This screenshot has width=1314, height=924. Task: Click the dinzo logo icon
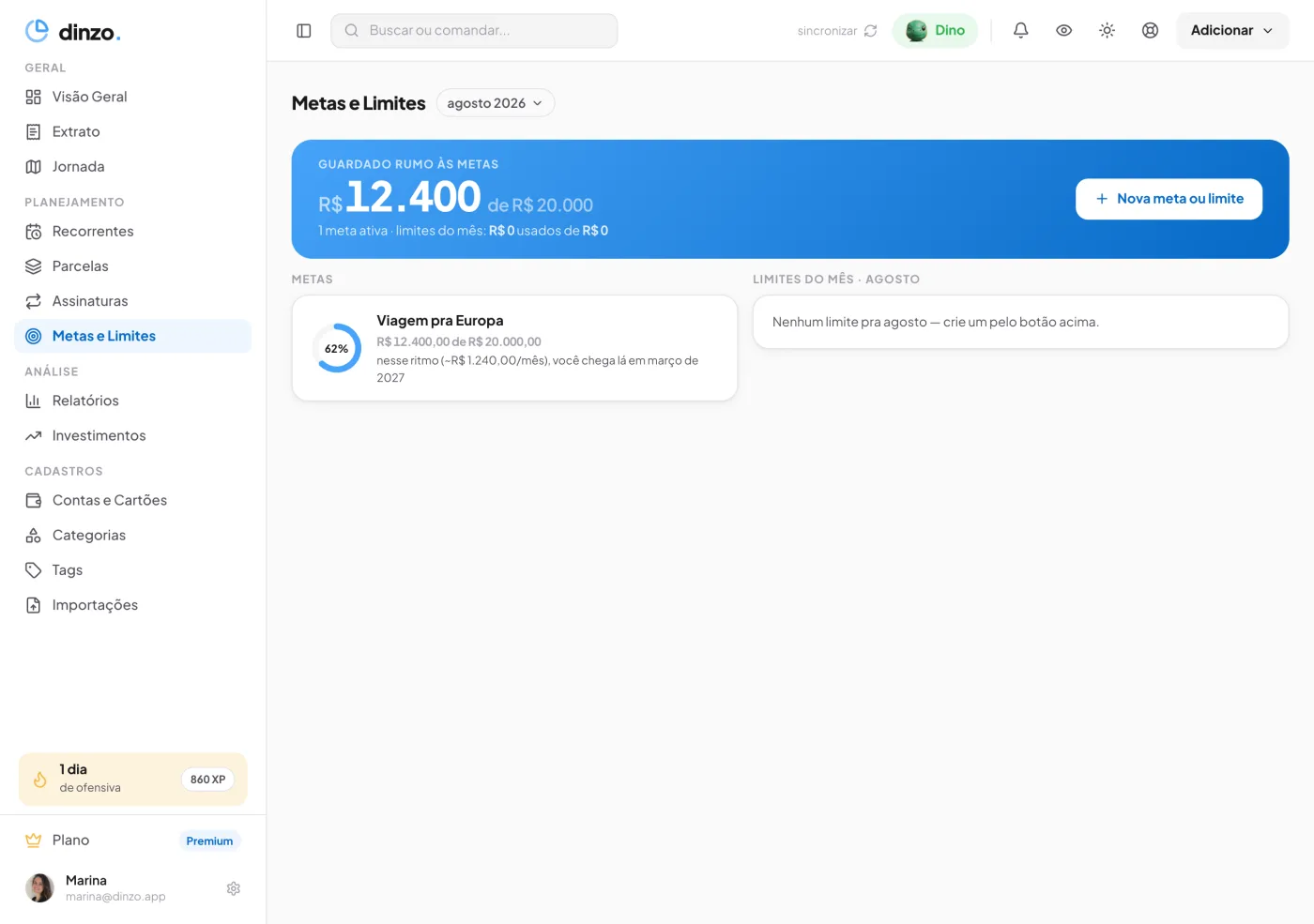tap(37, 31)
